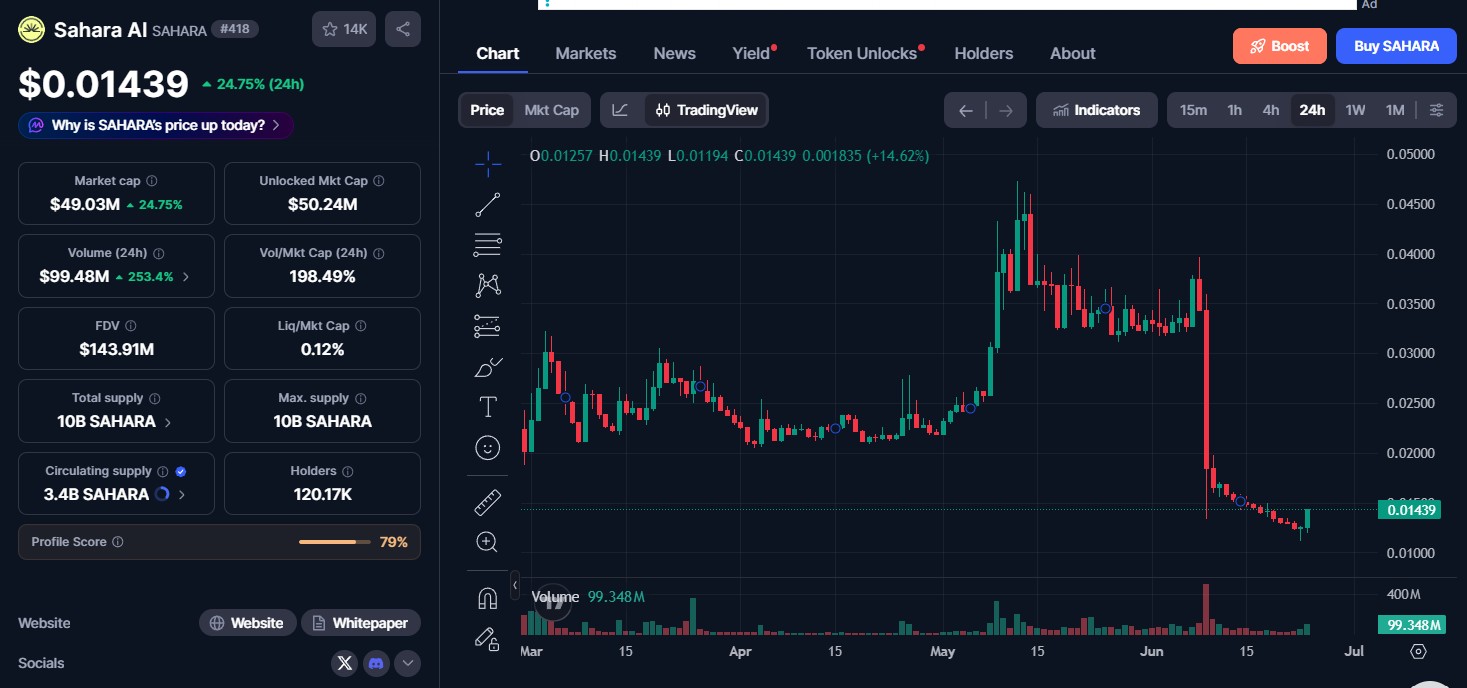Click the FDV info icon
Screen dimensions: 1467x688
[x=131, y=326]
